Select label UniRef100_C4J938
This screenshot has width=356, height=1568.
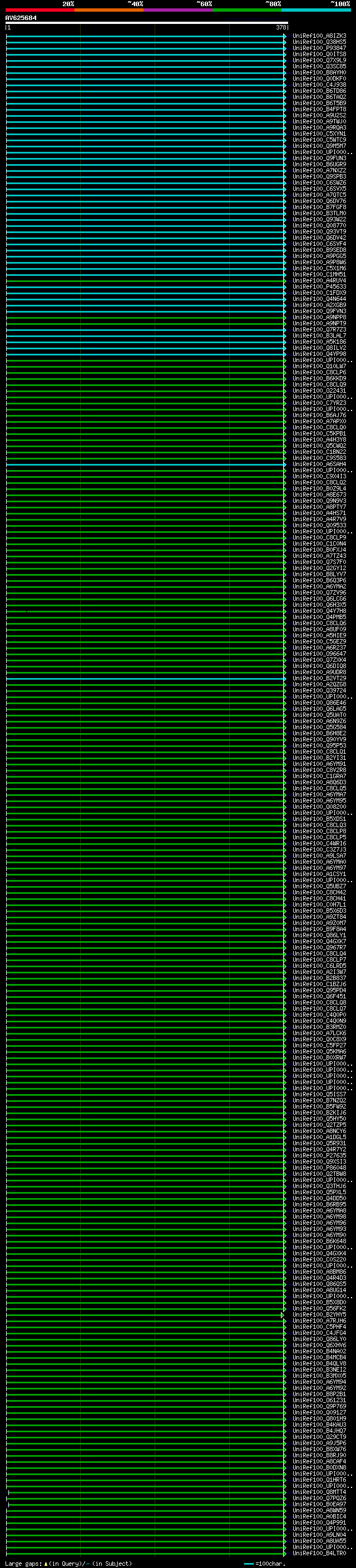click(x=319, y=85)
